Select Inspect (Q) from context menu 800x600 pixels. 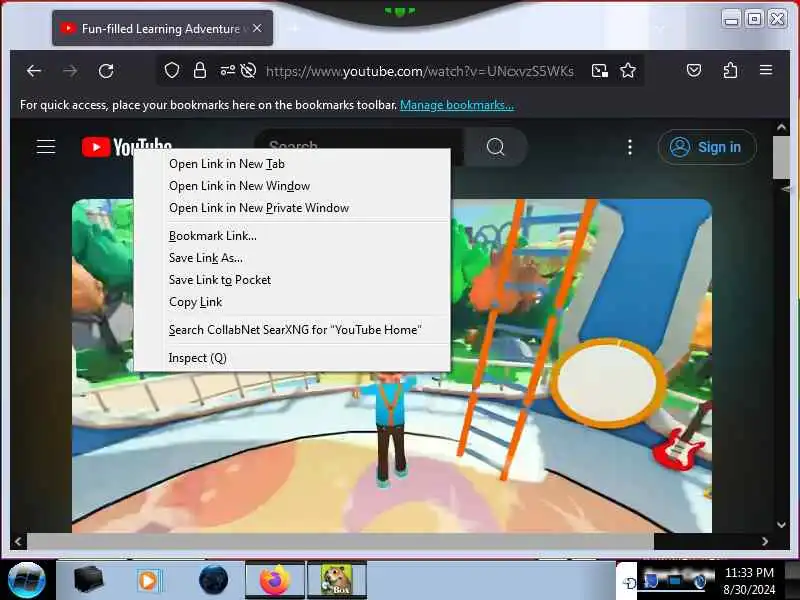[x=292, y=358]
